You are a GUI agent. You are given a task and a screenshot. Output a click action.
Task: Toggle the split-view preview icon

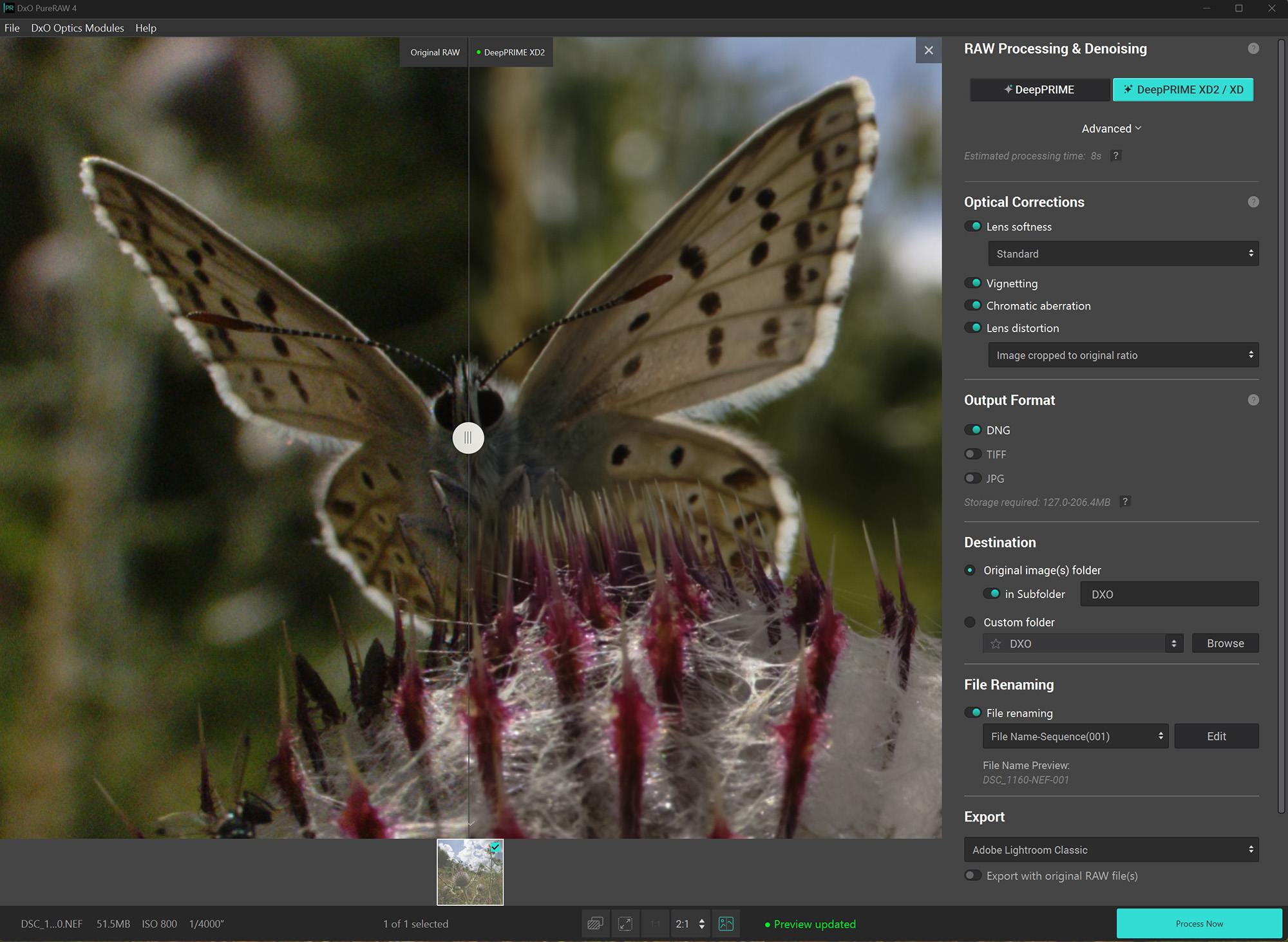726,924
